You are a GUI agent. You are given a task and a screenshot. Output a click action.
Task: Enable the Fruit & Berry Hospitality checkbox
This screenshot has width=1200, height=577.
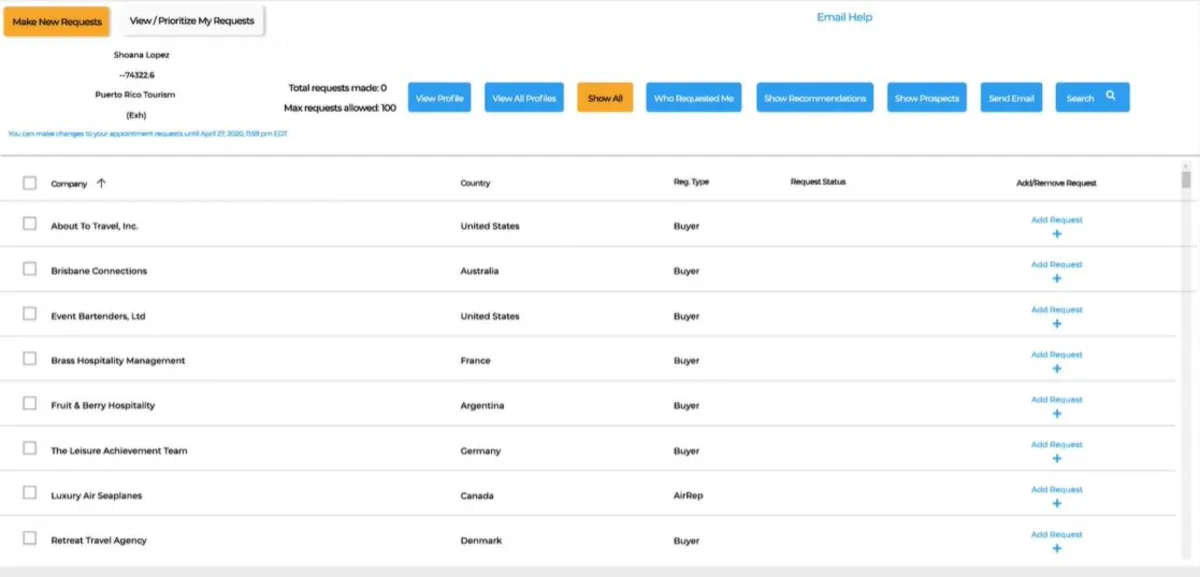pyautogui.click(x=30, y=404)
